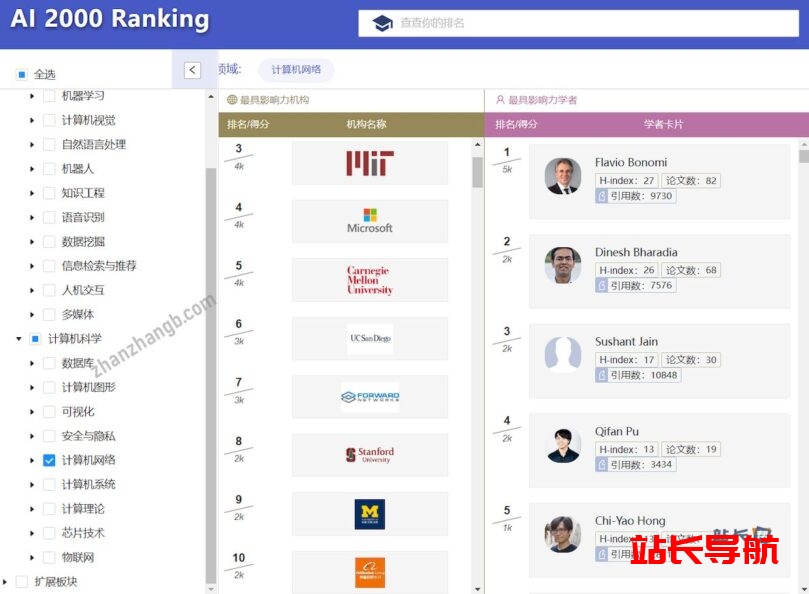Click the 最具影响力机构 panel header
The height and width of the screenshot is (594, 809).
[274, 100]
